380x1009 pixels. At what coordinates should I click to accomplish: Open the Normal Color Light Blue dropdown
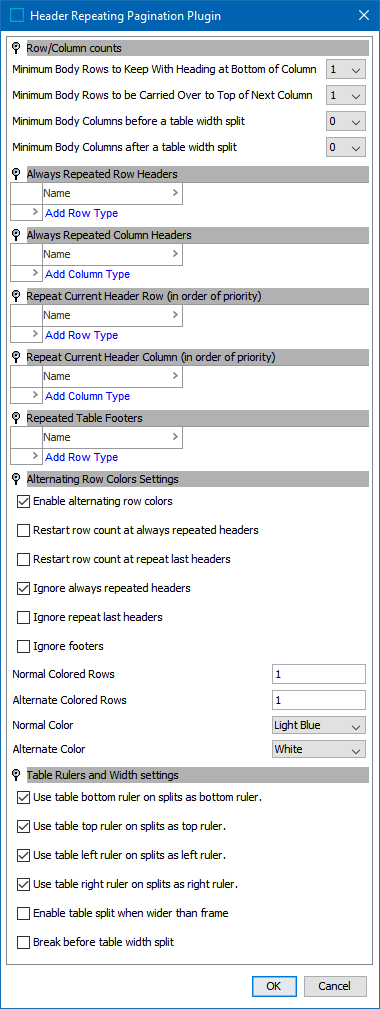pos(319,725)
